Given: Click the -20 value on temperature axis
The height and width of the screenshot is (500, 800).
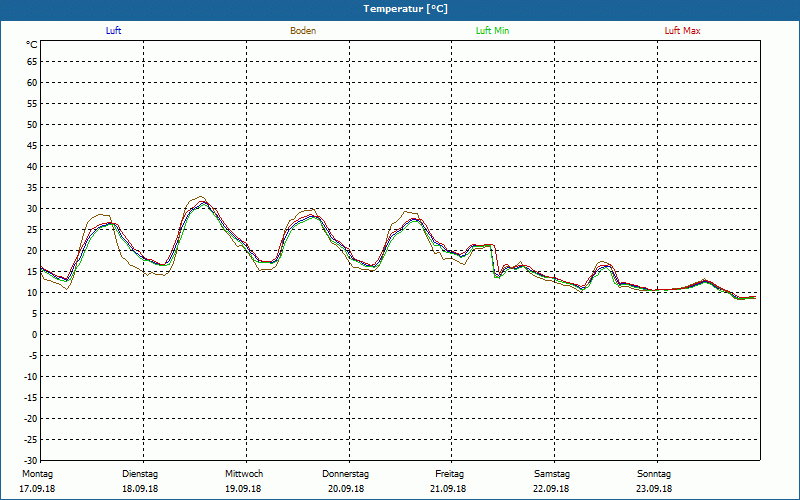Looking at the screenshot, I should [x=31, y=419].
